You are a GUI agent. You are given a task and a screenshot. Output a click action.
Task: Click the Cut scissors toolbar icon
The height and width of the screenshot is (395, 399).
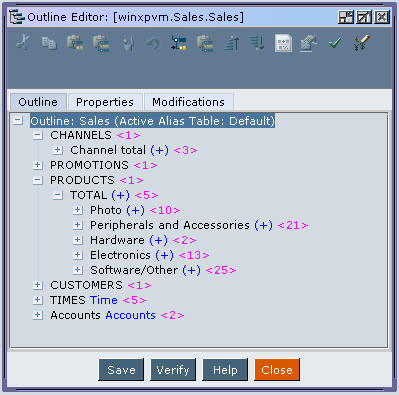23,43
